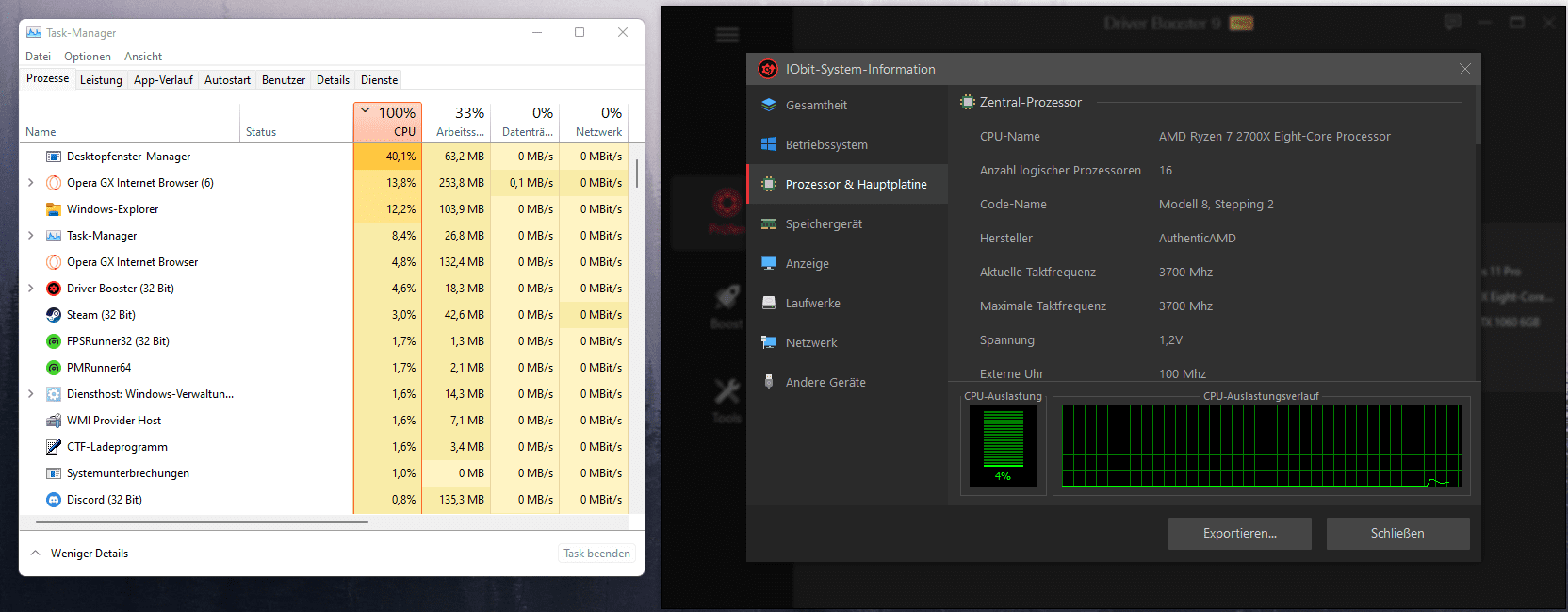Click AMD Ryzen 7 2700X processor name

(1274, 137)
